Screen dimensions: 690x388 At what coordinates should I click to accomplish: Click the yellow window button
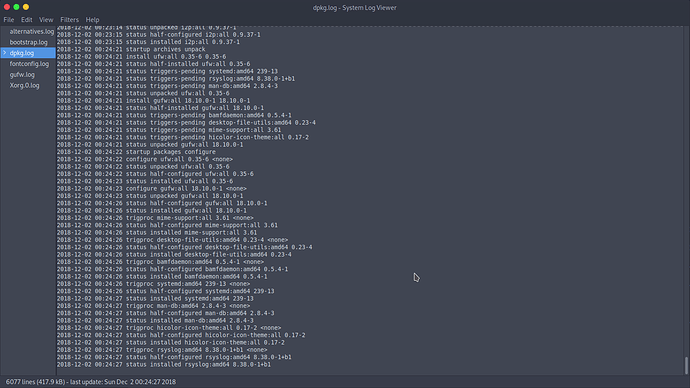26,7
